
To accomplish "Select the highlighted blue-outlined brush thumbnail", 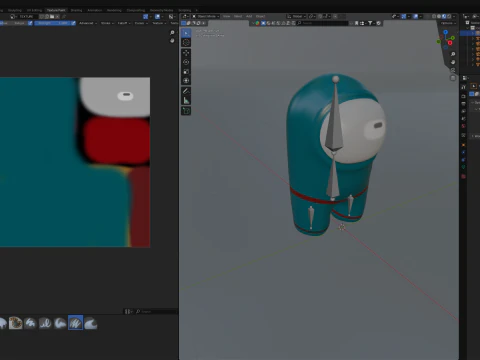I will (x=75, y=323).
